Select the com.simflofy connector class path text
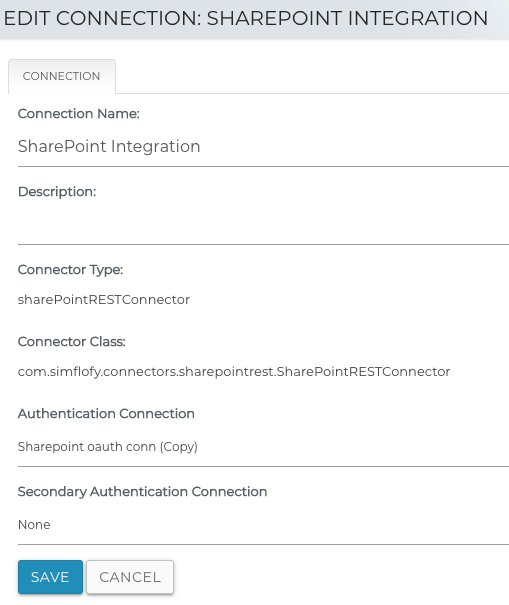Screen dimensions: 509x605 [234, 372]
